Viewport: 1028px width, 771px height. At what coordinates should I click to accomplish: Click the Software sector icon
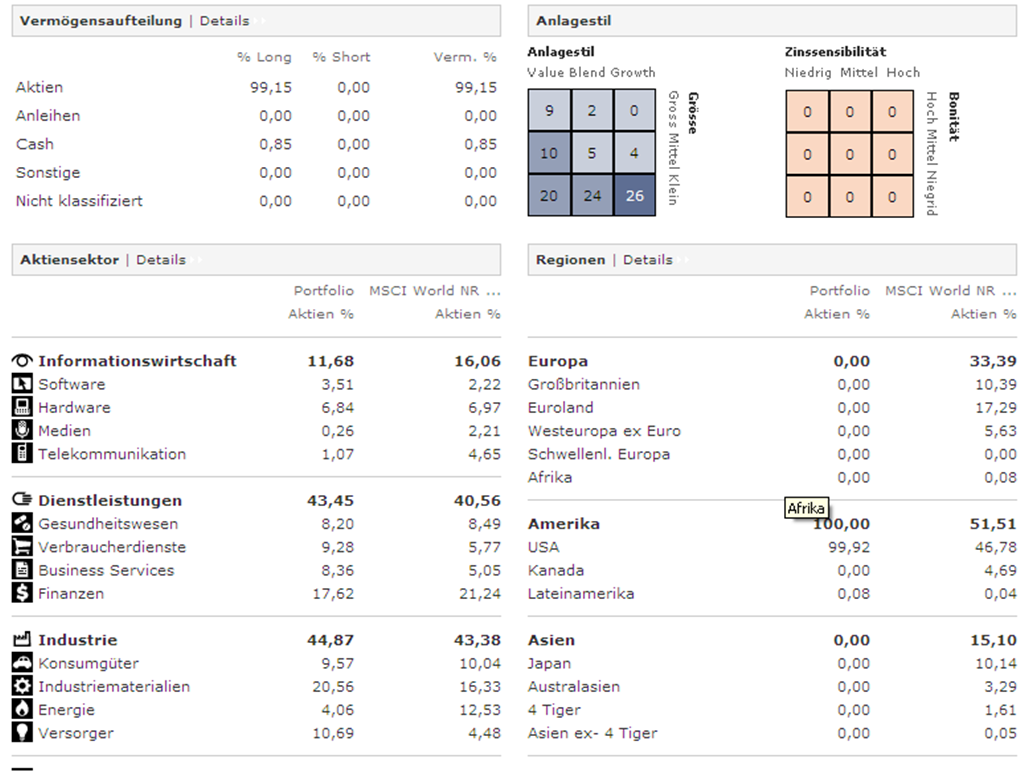[x=22, y=384]
